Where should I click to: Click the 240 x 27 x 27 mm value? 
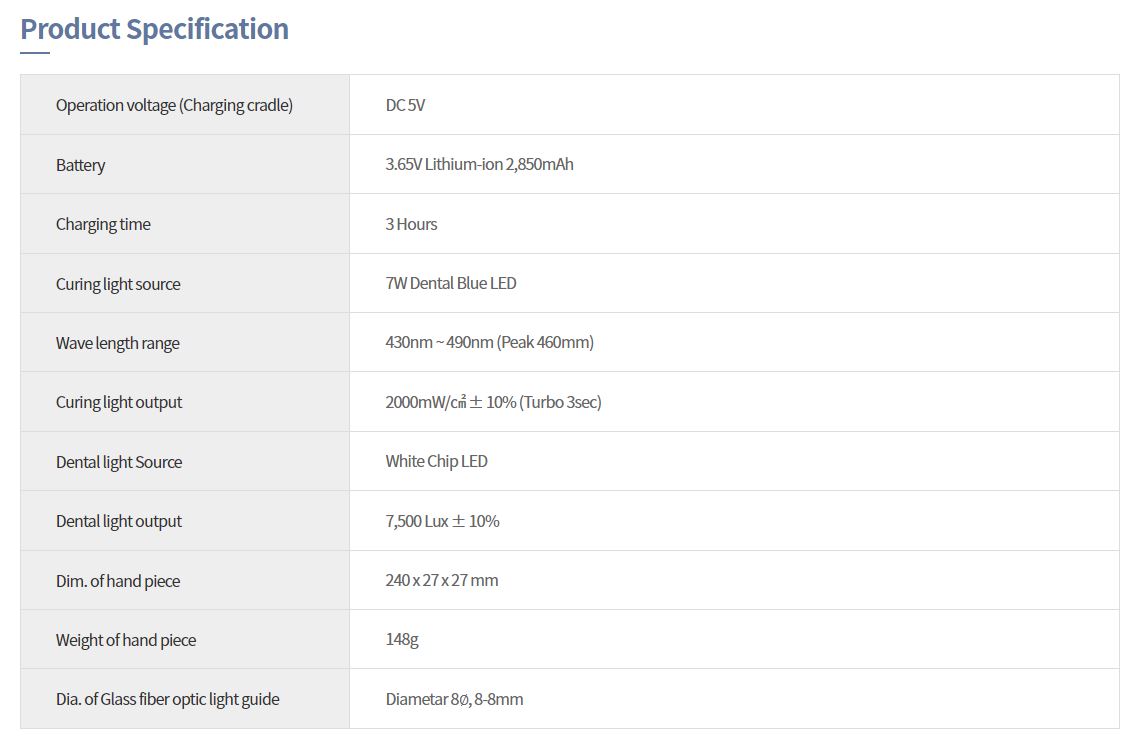click(x=442, y=581)
